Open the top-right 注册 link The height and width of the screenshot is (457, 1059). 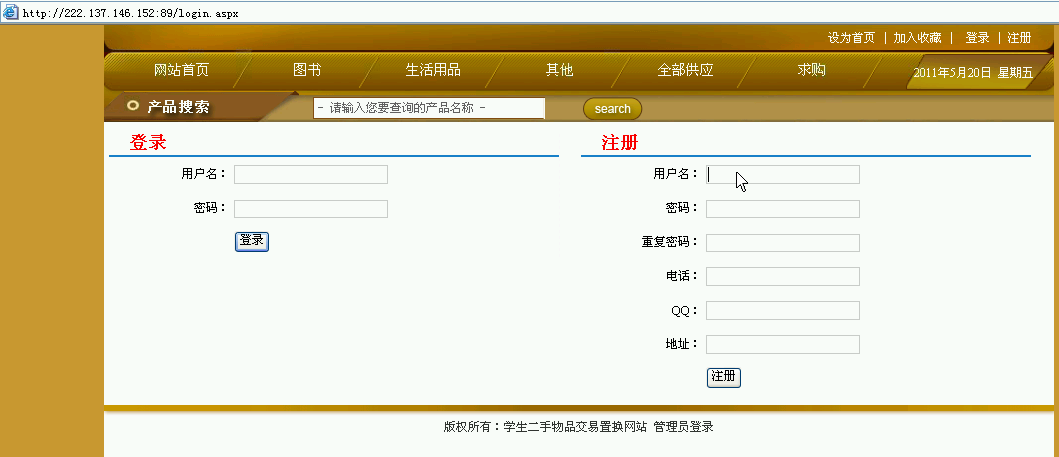pyautogui.click(x=1019, y=38)
